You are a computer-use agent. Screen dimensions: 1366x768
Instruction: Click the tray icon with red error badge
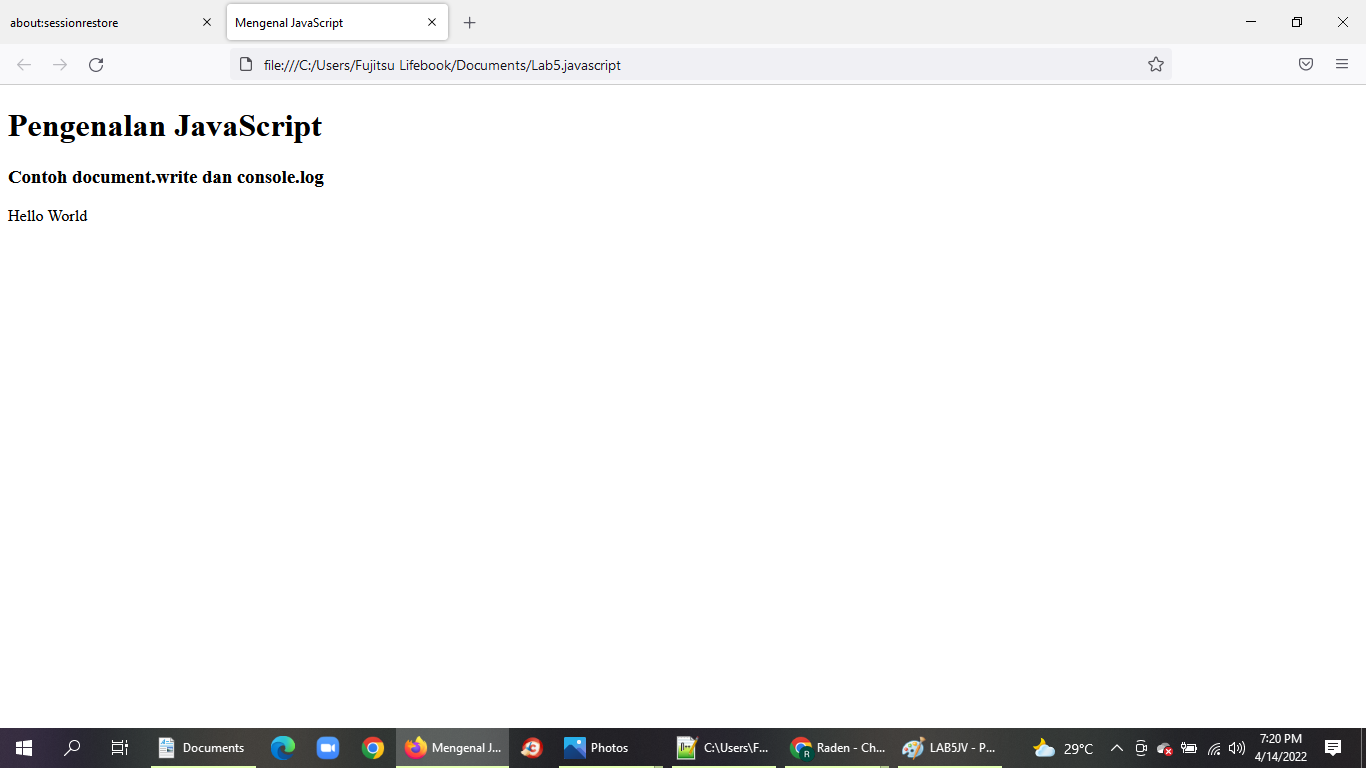point(1165,748)
